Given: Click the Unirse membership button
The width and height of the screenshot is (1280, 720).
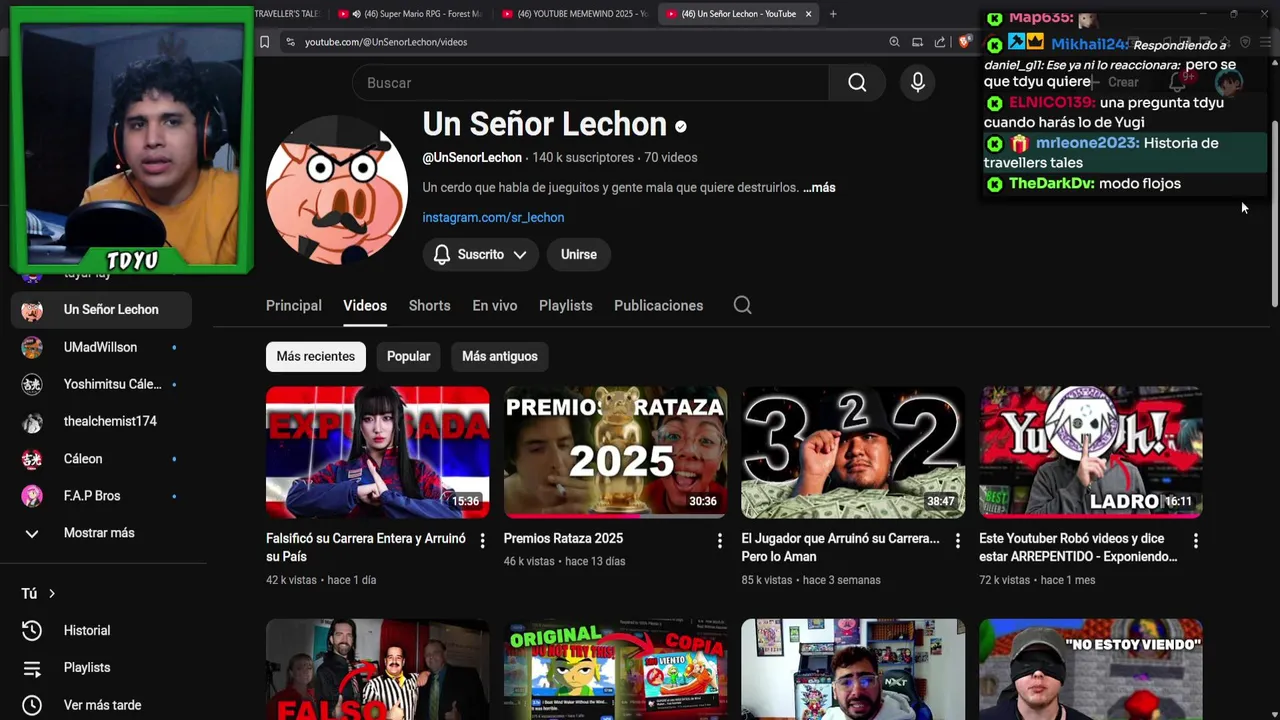Looking at the screenshot, I should pyautogui.click(x=579, y=255).
